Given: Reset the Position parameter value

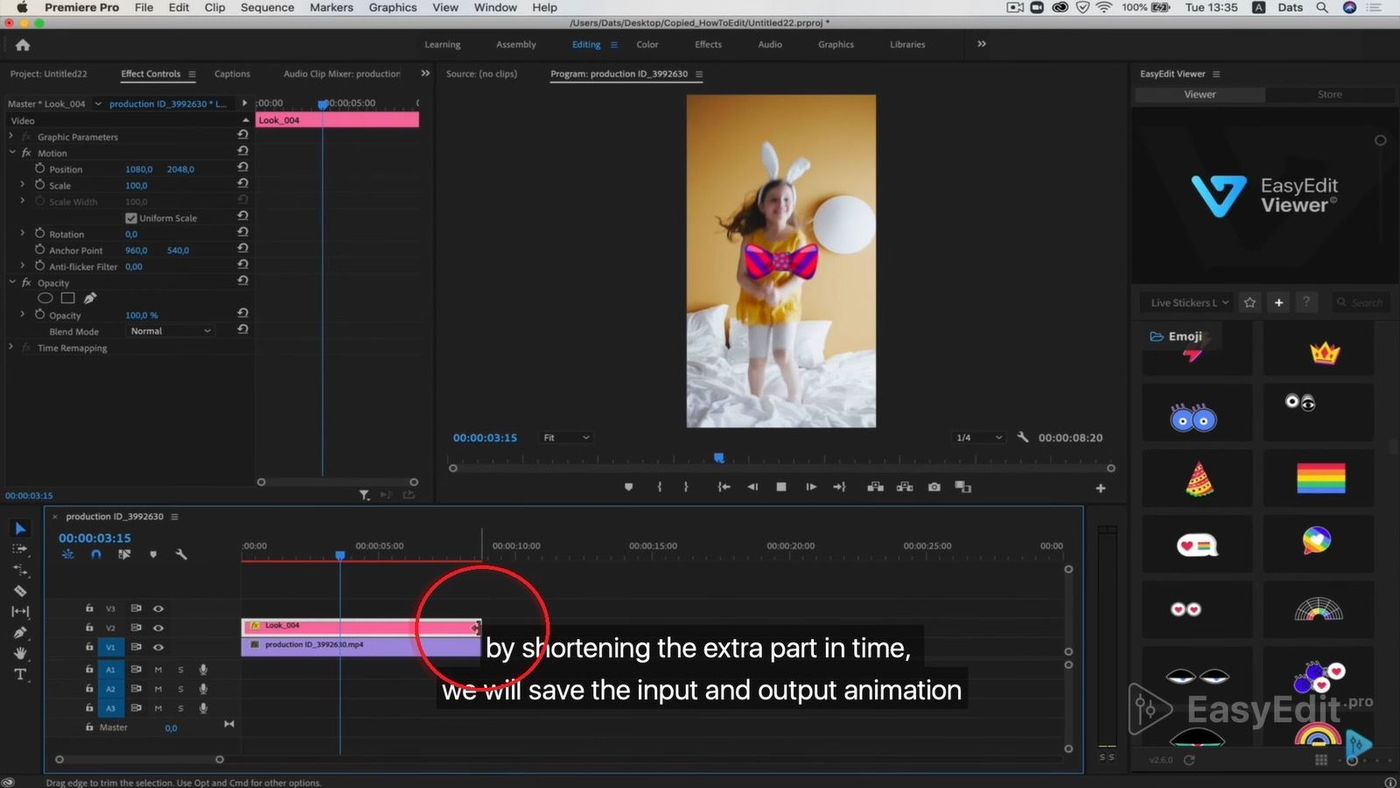Looking at the screenshot, I should coord(242,169).
